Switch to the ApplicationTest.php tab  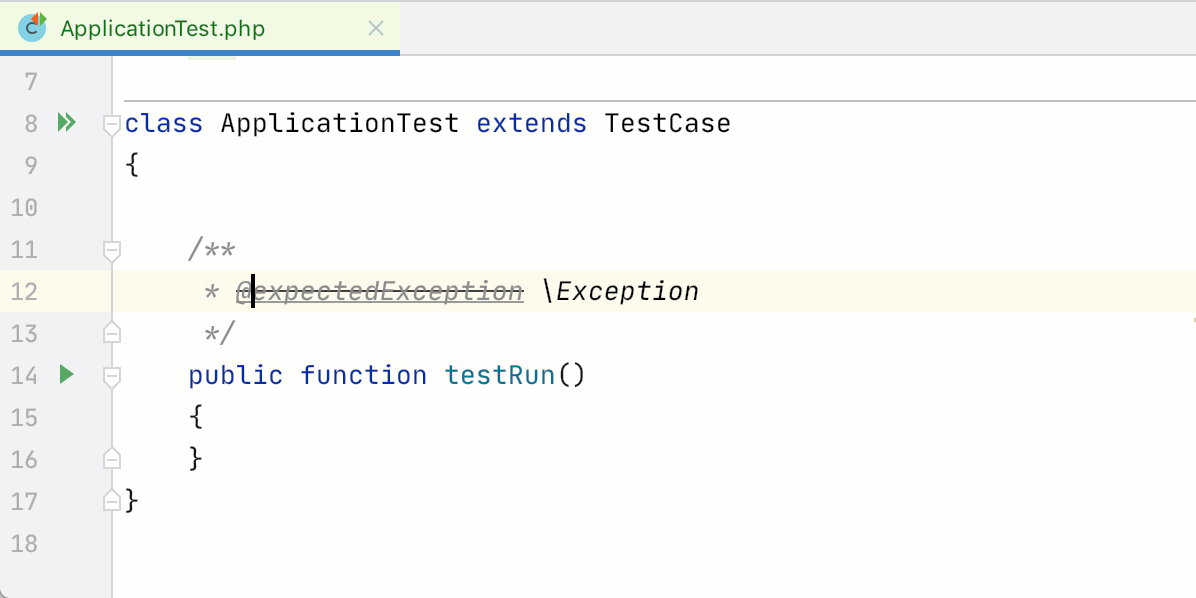coord(199,28)
